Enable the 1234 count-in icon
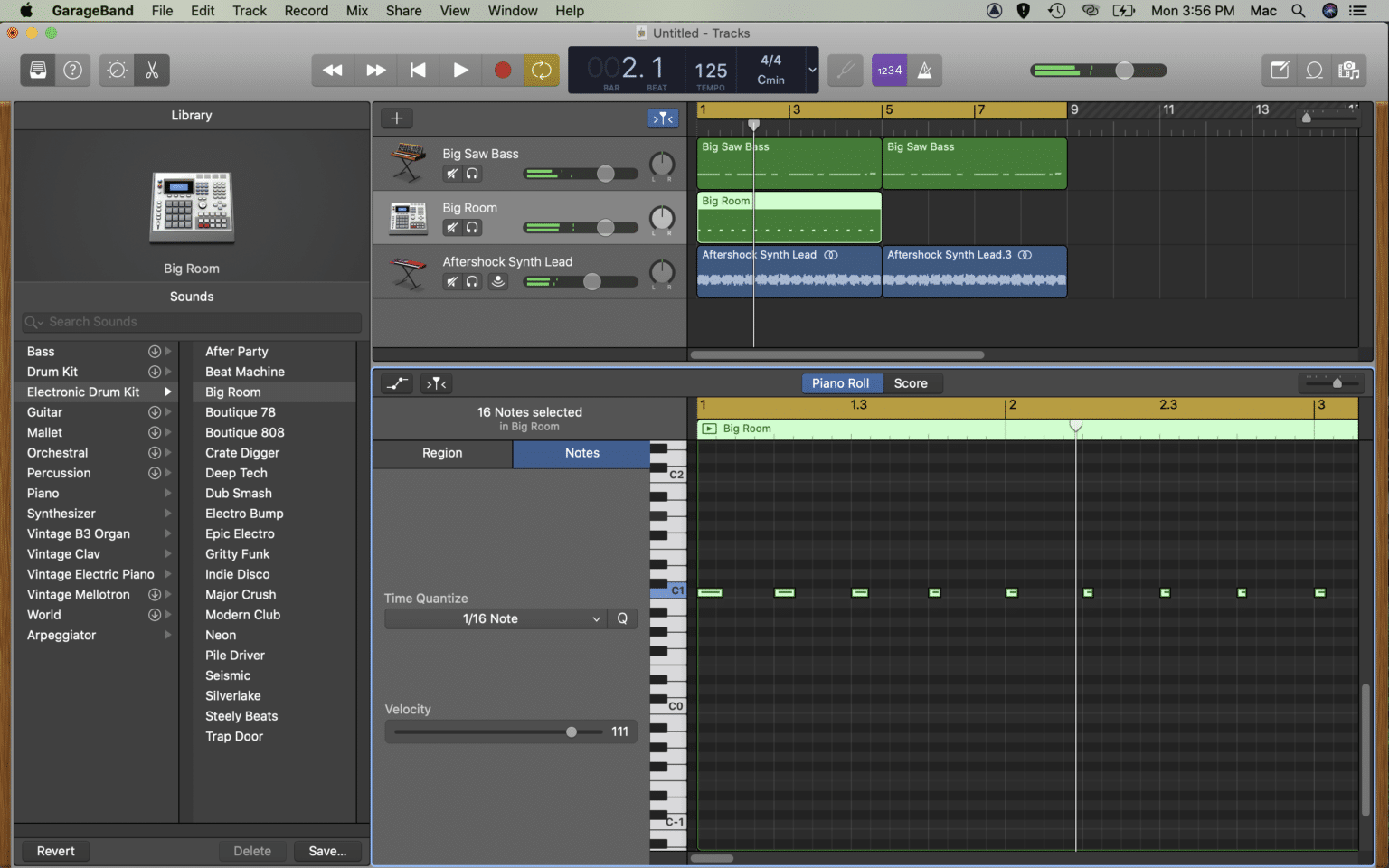1389x868 pixels. coord(889,70)
